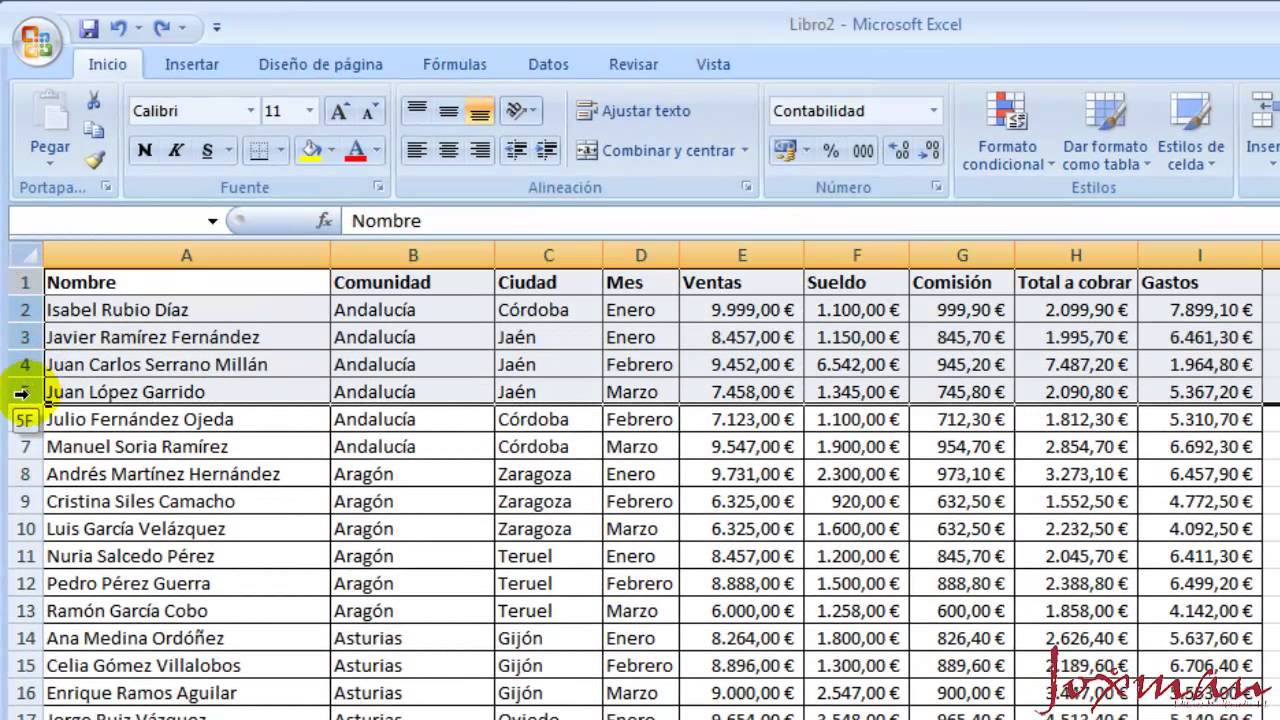Open Estilos de celda gallery
Viewport: 1280px width, 720px height.
tap(1191, 130)
